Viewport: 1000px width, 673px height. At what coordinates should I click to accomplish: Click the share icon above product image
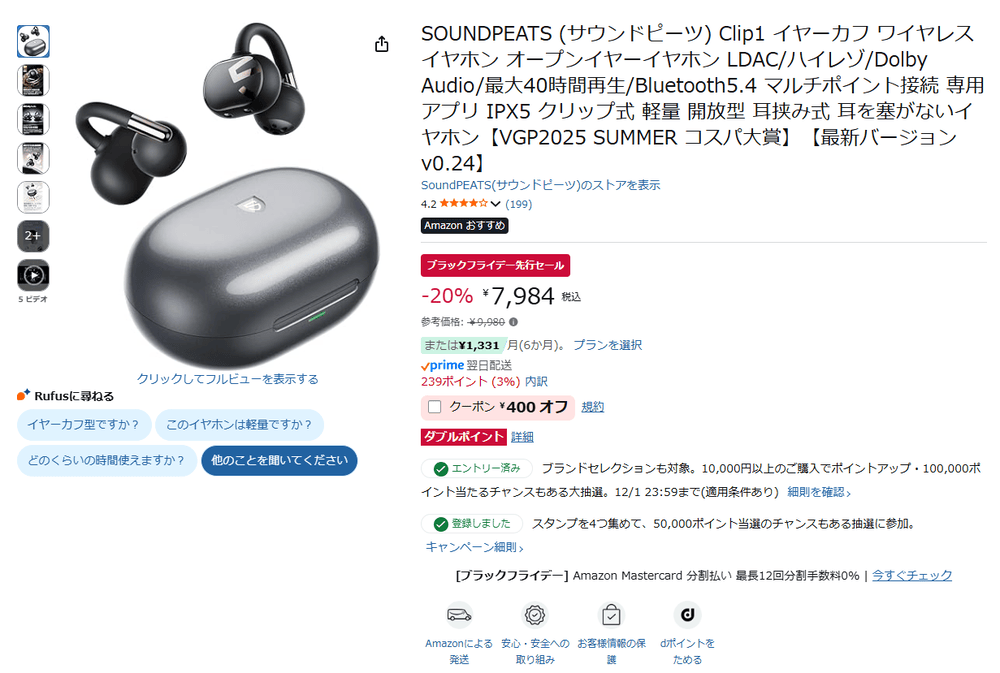pyautogui.click(x=381, y=44)
